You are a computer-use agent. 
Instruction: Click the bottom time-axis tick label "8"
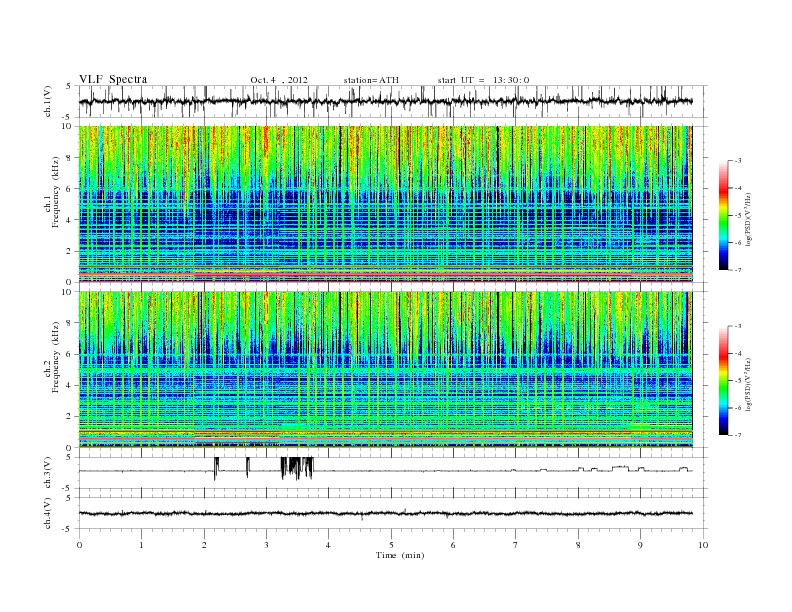(x=578, y=545)
